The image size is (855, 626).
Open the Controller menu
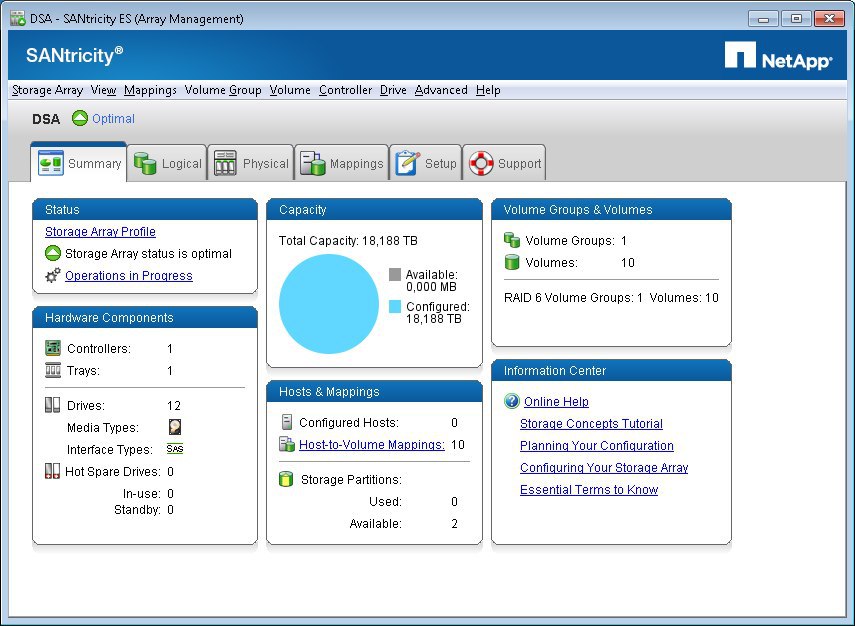click(345, 90)
